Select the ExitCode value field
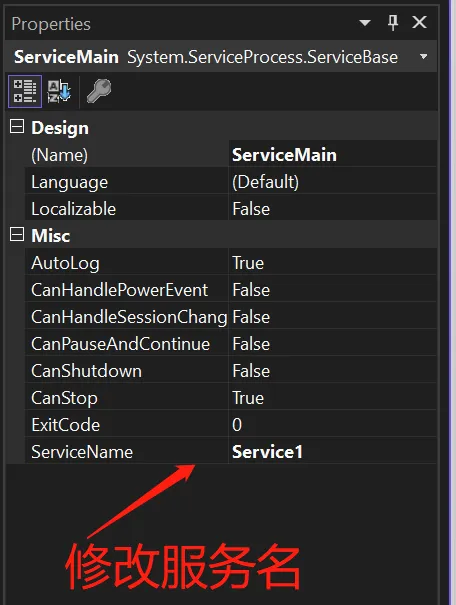Image resolution: width=456 pixels, height=605 pixels. pyautogui.click(x=333, y=424)
